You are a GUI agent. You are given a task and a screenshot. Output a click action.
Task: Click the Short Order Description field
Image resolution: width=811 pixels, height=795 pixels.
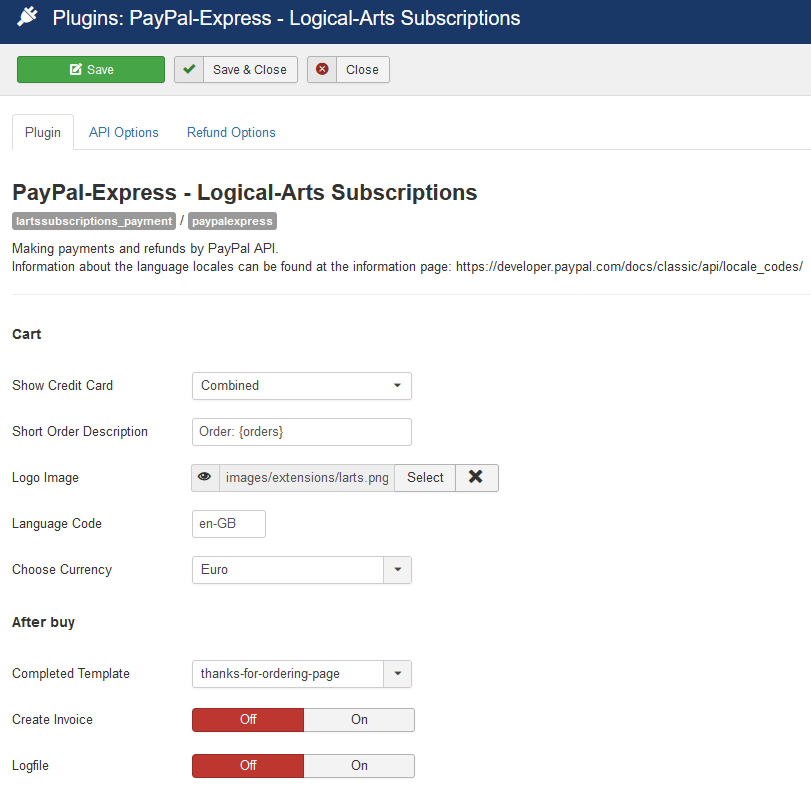pyautogui.click(x=301, y=432)
